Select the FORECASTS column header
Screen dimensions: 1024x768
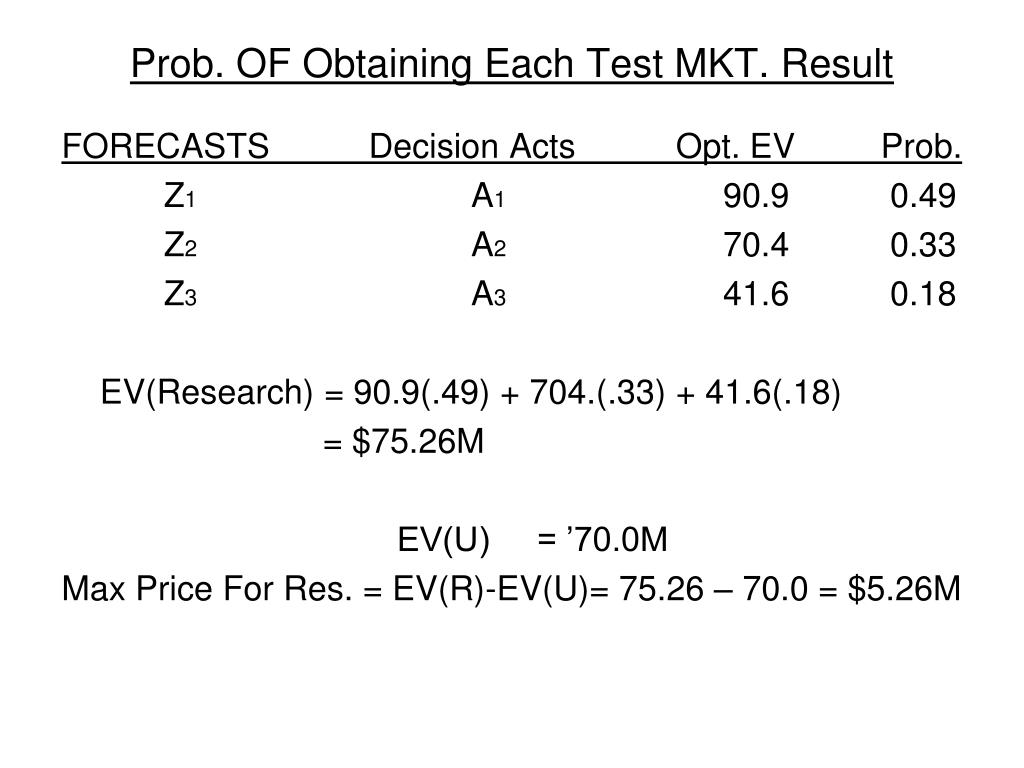pyautogui.click(x=165, y=146)
